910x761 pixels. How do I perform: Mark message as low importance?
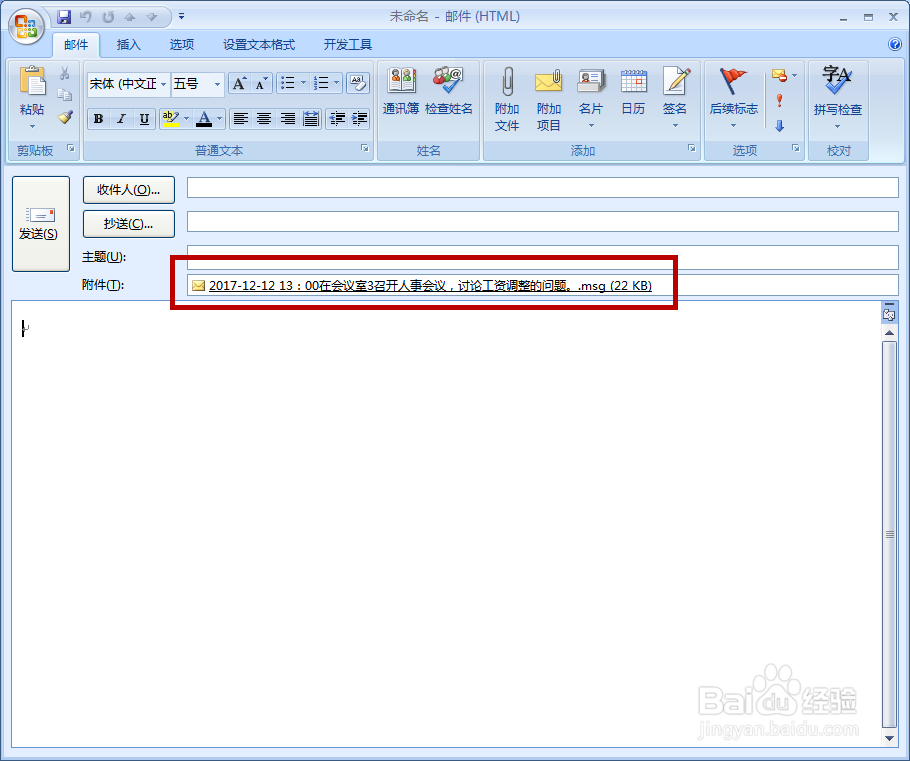[x=779, y=125]
